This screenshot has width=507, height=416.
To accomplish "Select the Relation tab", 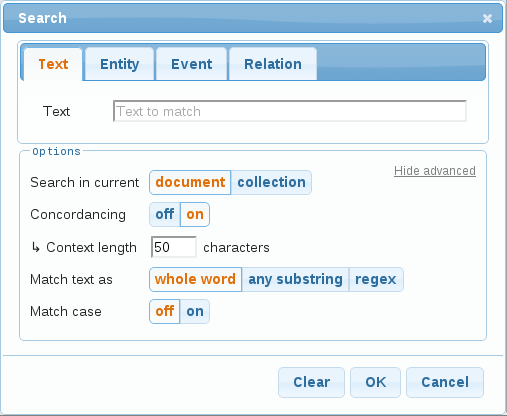I will pyautogui.click(x=273, y=64).
